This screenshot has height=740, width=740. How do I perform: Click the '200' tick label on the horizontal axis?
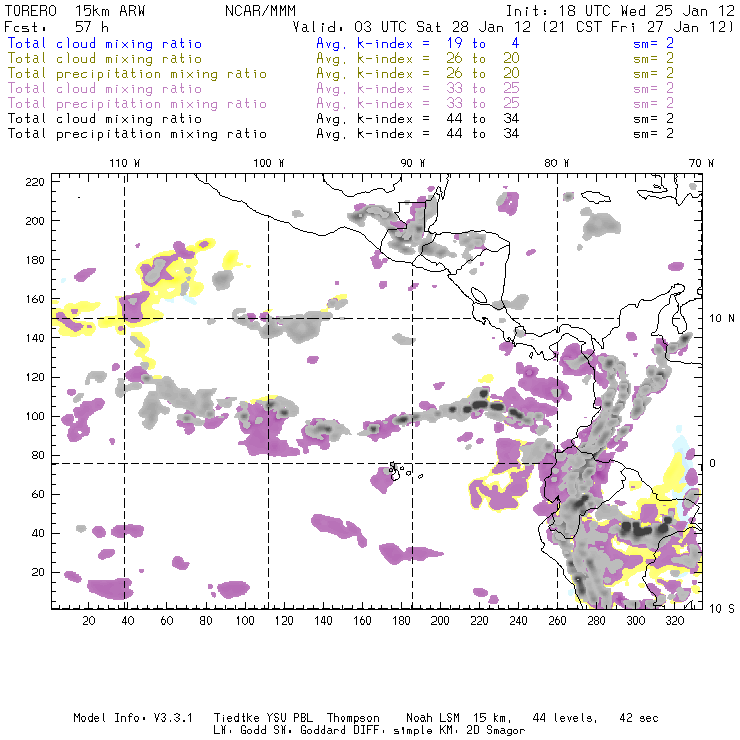(x=440, y=621)
